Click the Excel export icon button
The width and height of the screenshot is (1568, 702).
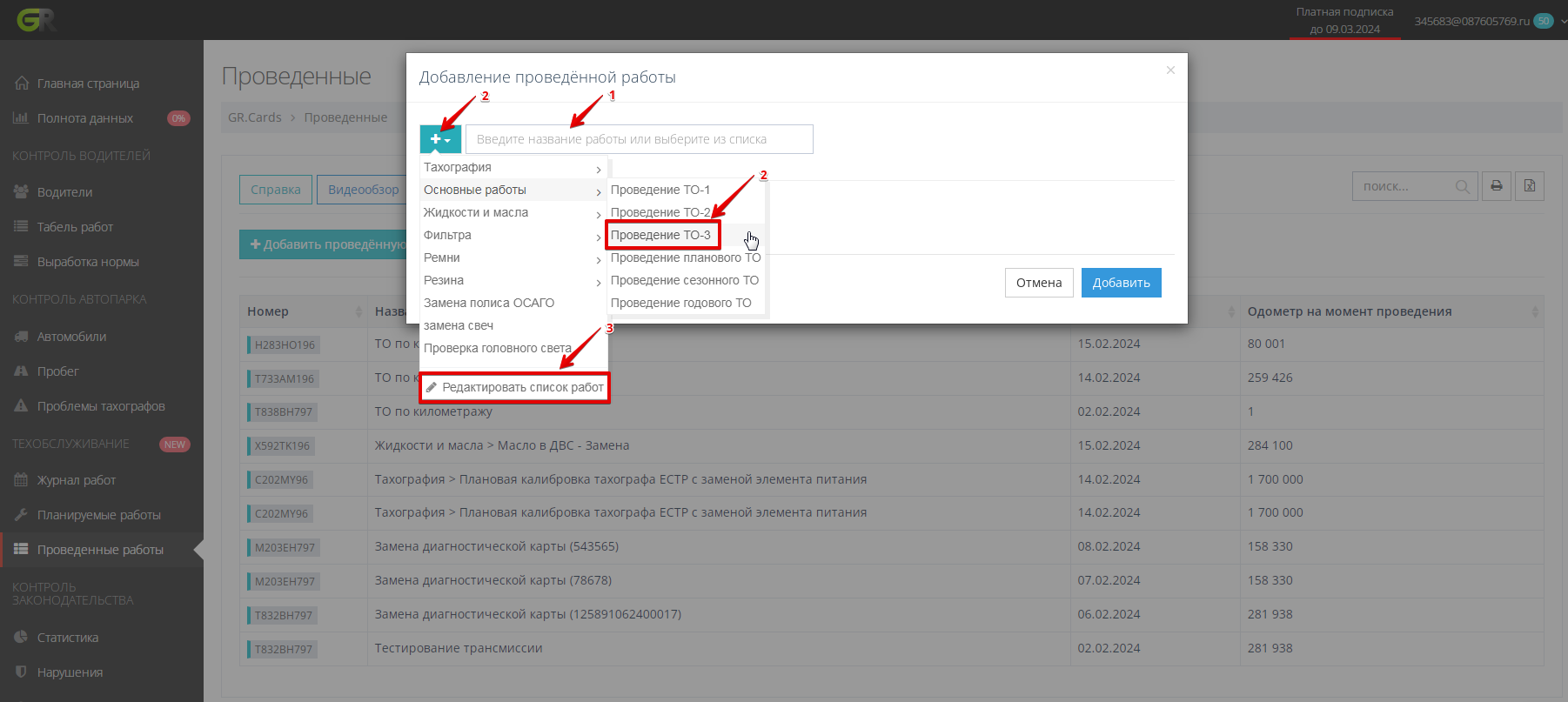pyautogui.click(x=1530, y=186)
